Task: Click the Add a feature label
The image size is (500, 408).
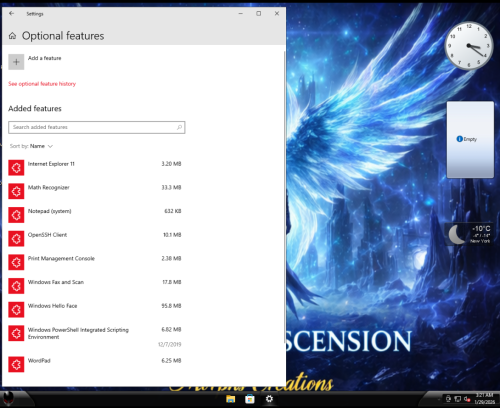Action: tap(45, 58)
